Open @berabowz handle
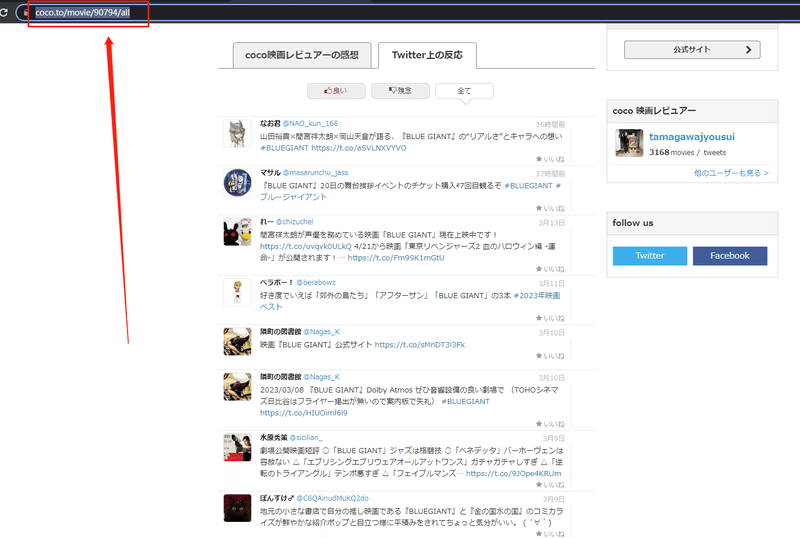This screenshot has height=539, width=800. coord(316,282)
